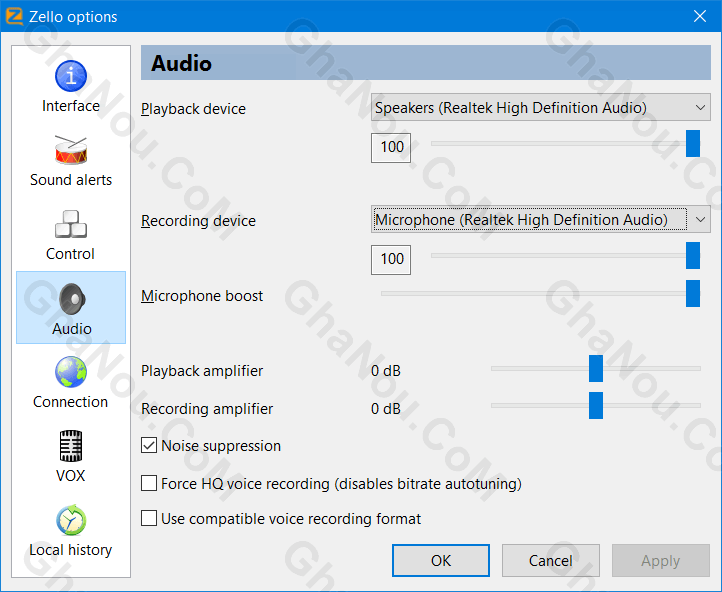Screen dimensions: 722x592
Task: Click the Zello logo in title bar
Action: click(14, 16)
